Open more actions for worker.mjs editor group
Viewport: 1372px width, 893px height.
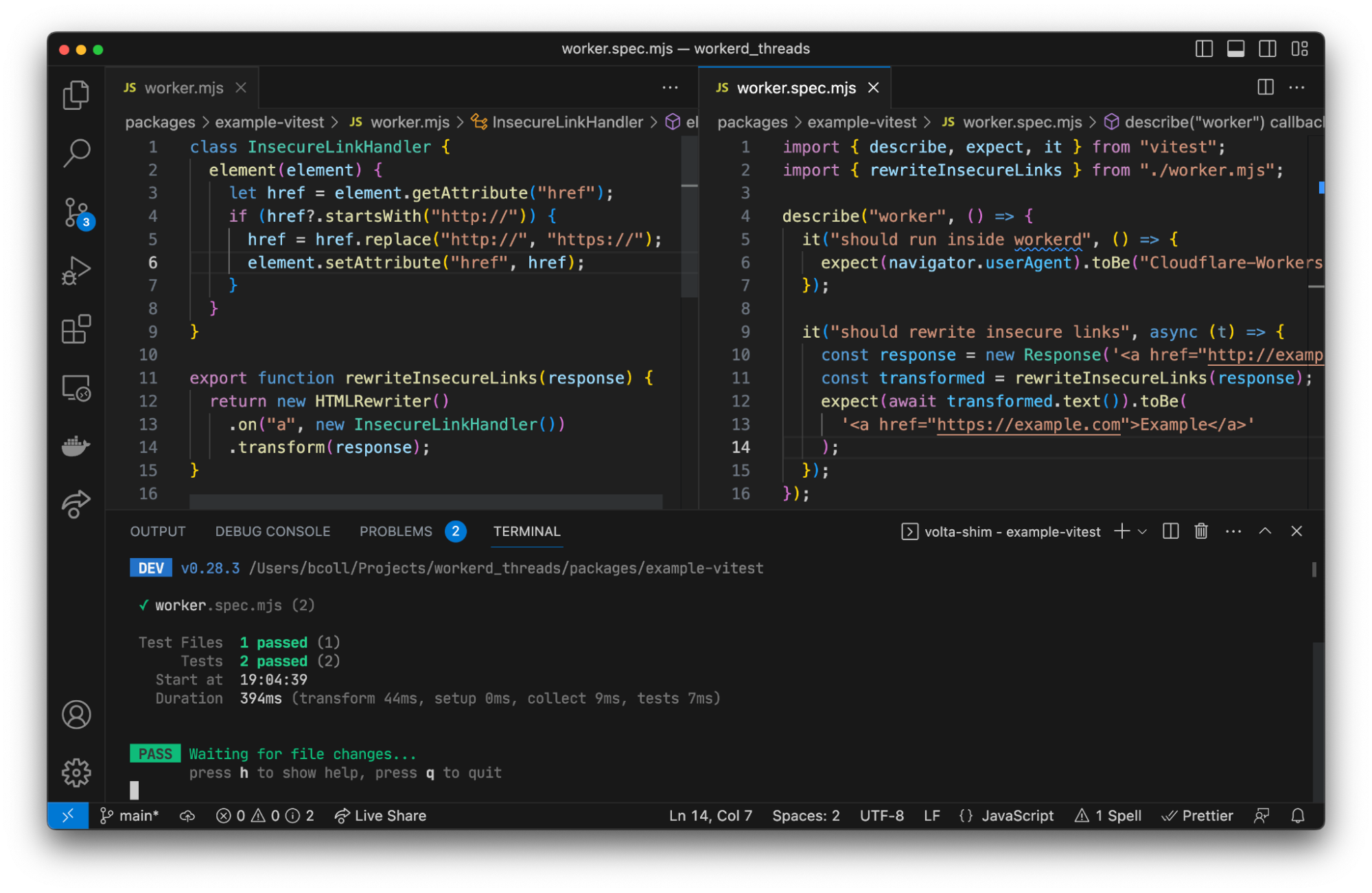(x=670, y=88)
